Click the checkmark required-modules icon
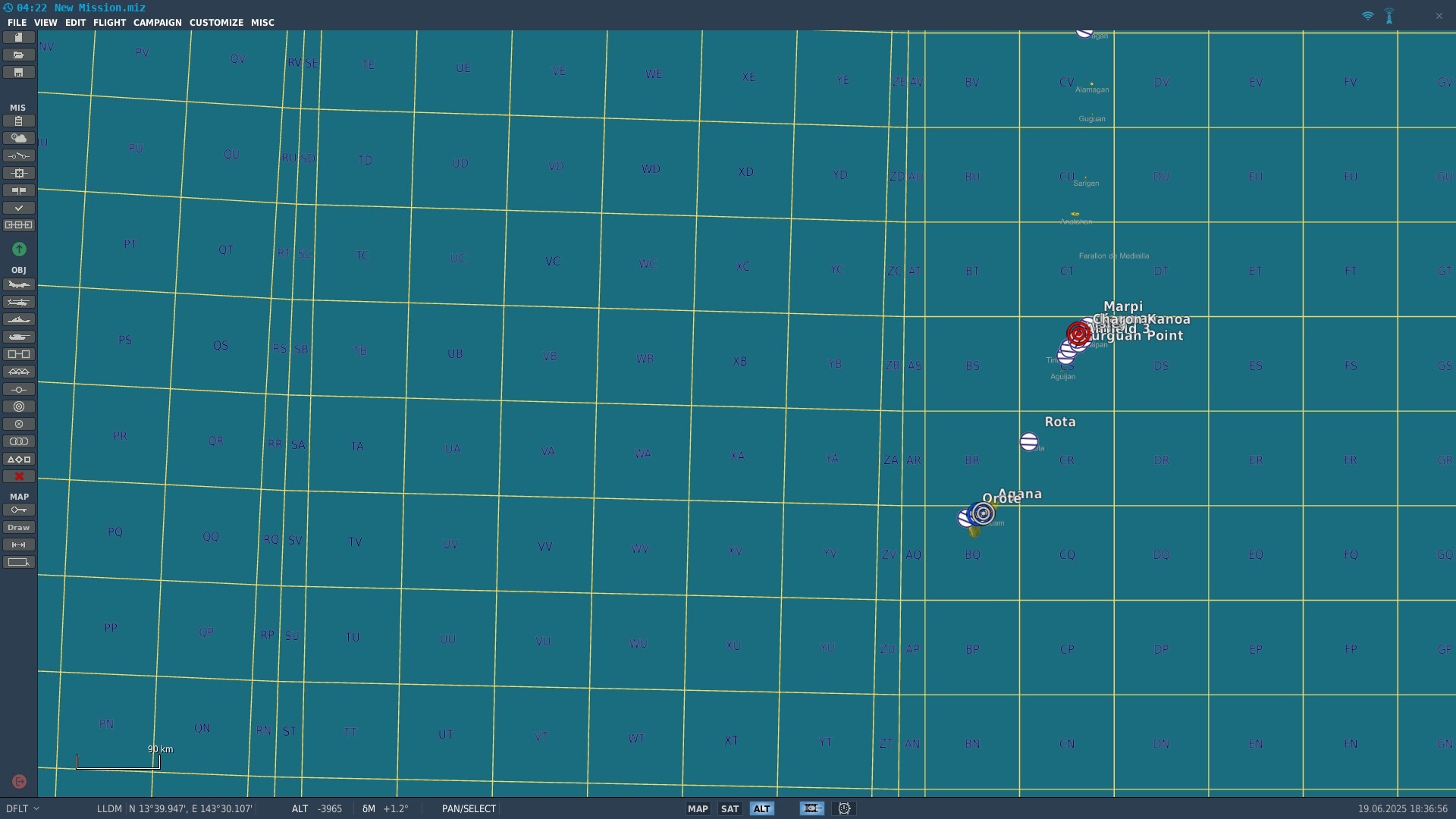 tap(19, 208)
